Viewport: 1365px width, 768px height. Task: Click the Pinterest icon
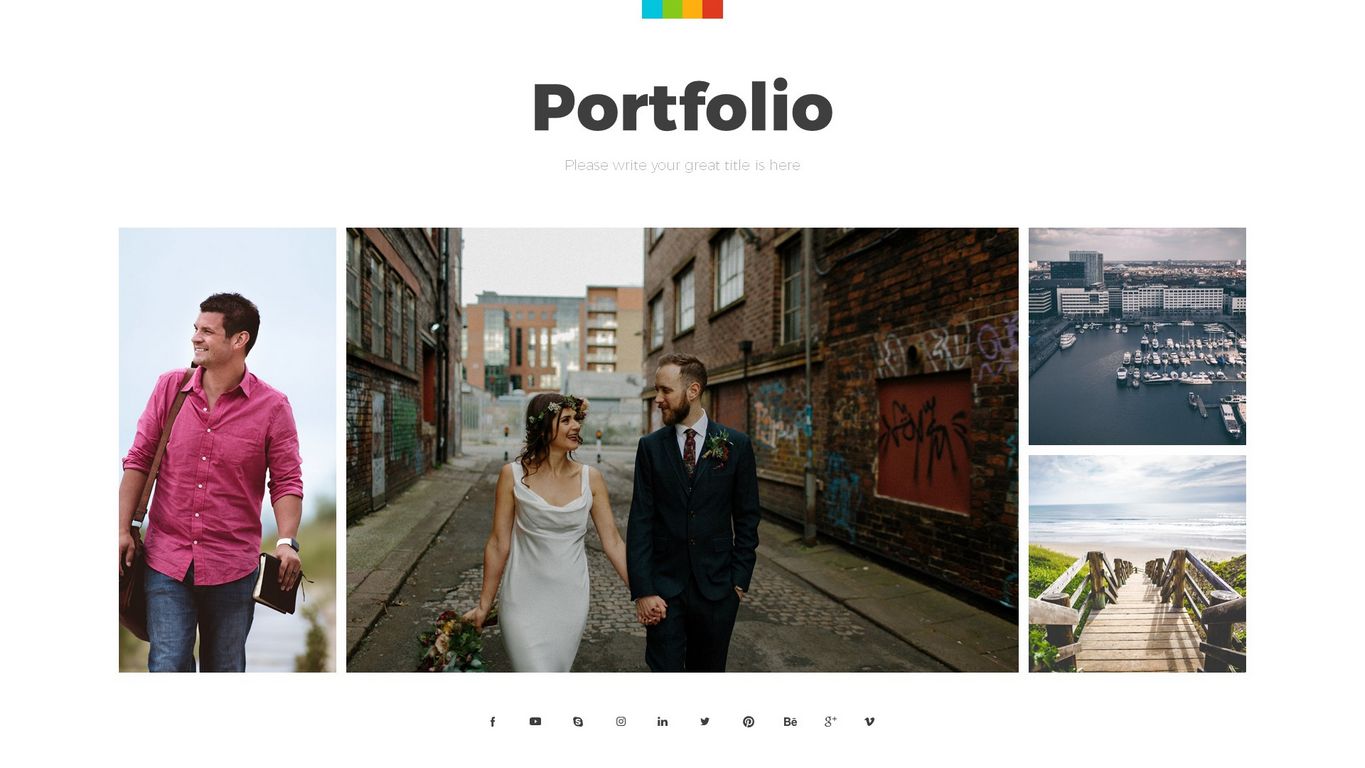click(748, 722)
